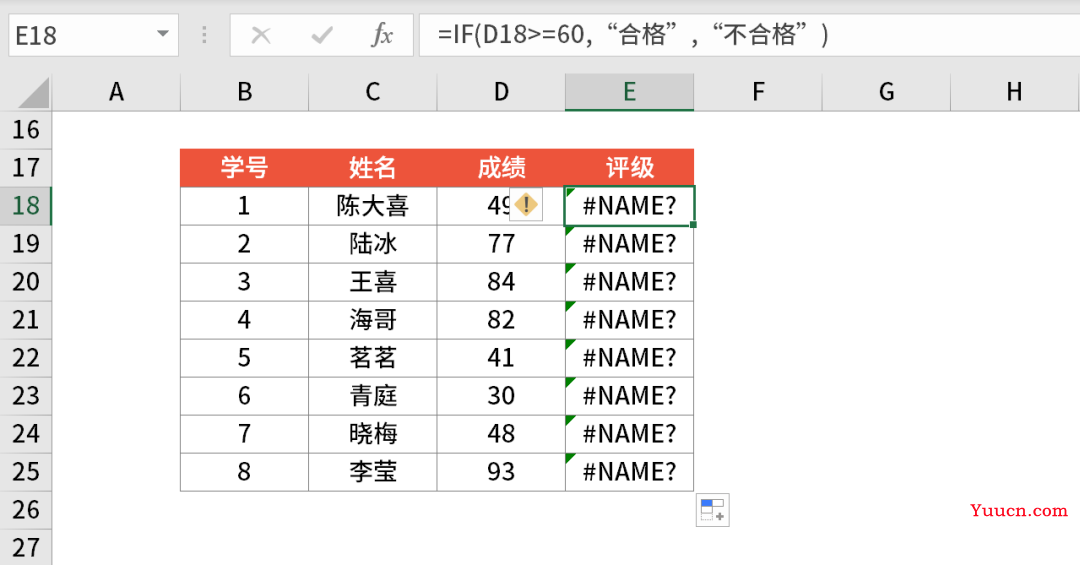Select the cell containing 青庭
Screen dimensions: 1080x565
[x=373, y=396]
